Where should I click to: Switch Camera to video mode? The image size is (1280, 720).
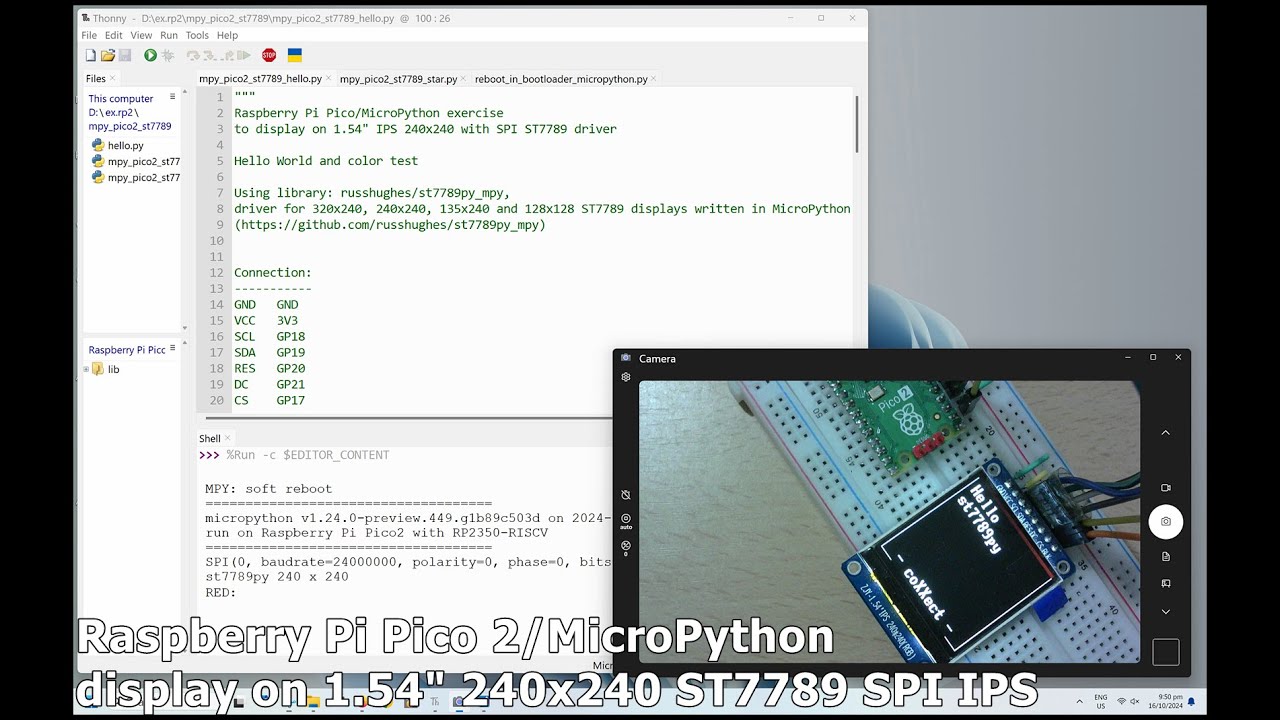click(x=1165, y=488)
